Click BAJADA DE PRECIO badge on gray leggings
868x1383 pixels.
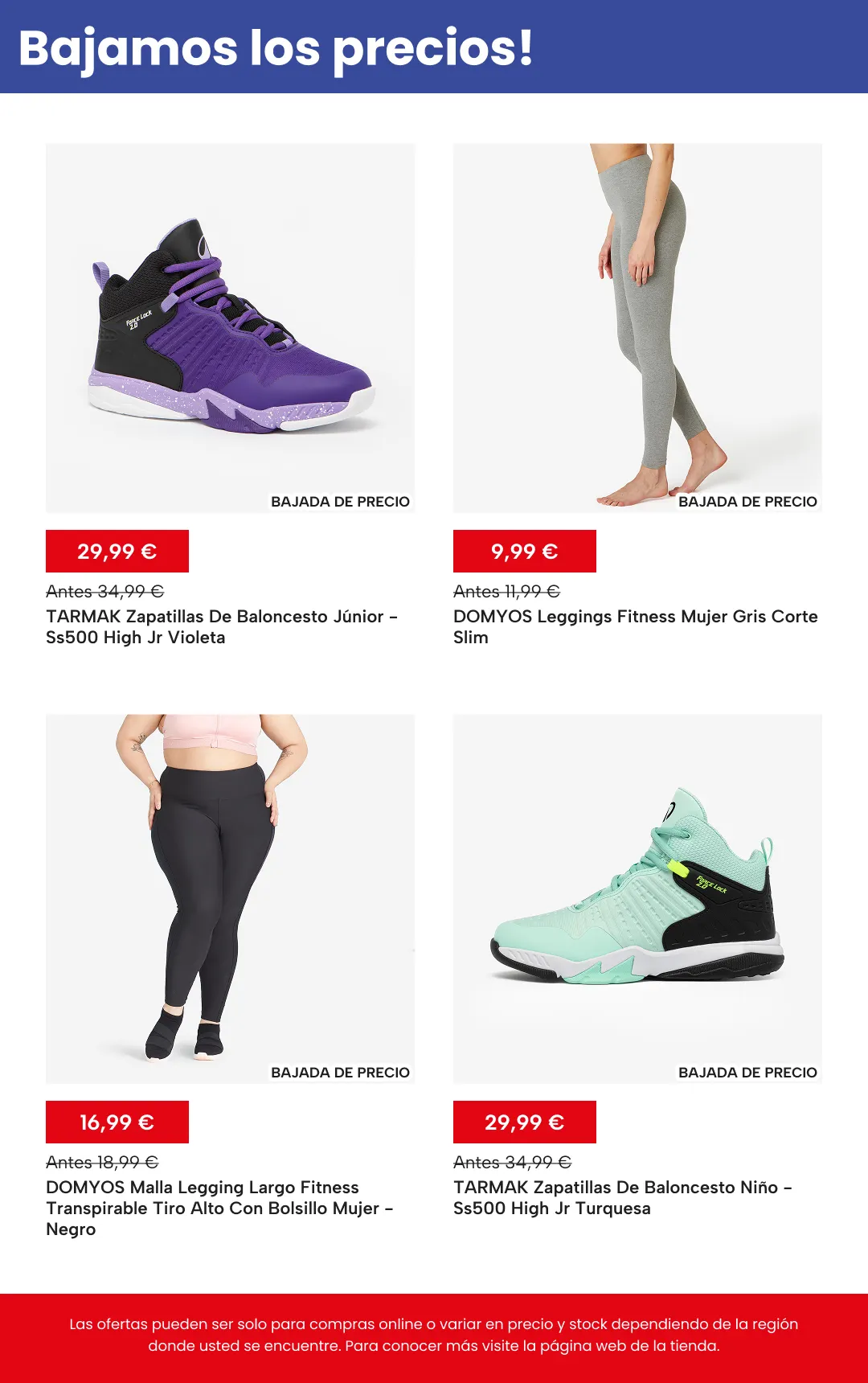click(747, 502)
